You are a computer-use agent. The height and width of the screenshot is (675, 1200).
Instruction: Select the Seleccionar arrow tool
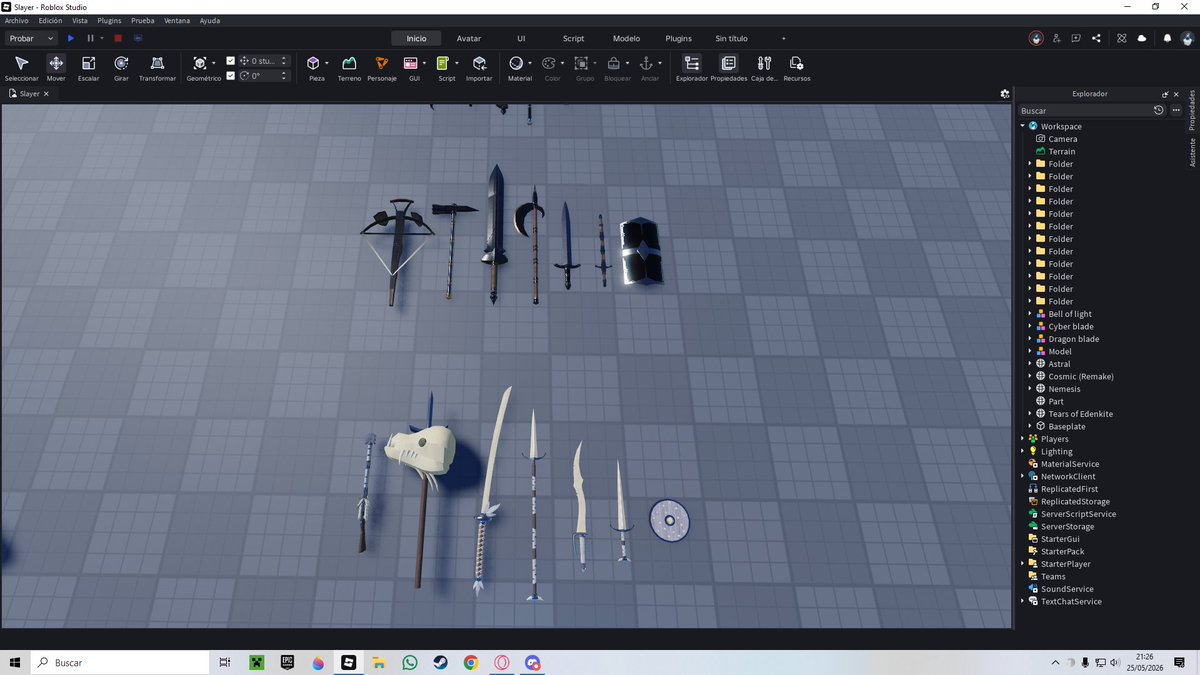coord(21,67)
